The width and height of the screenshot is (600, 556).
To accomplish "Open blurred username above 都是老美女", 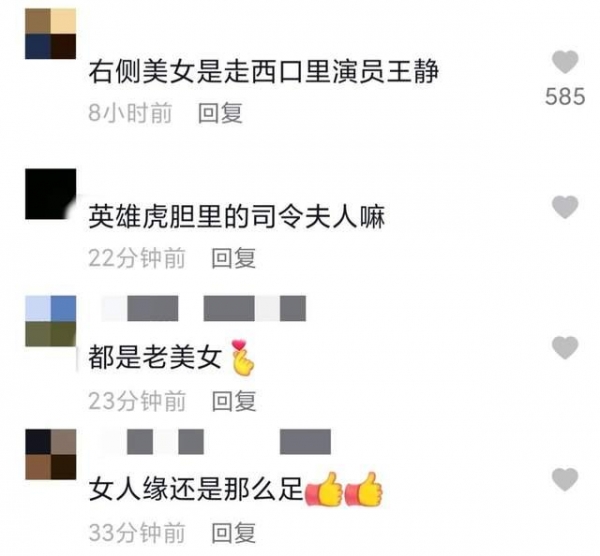I will coord(204,308).
